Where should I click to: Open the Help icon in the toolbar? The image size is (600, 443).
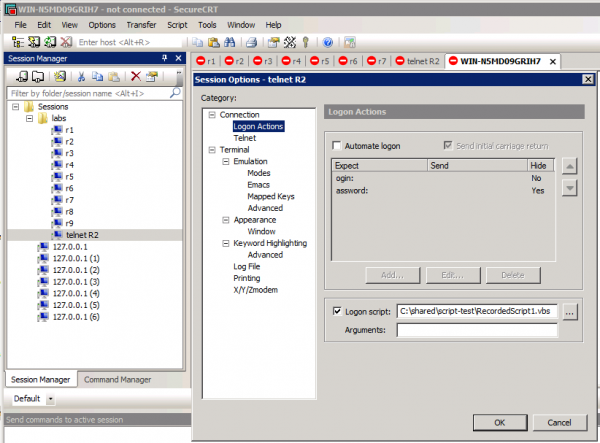coord(328,42)
